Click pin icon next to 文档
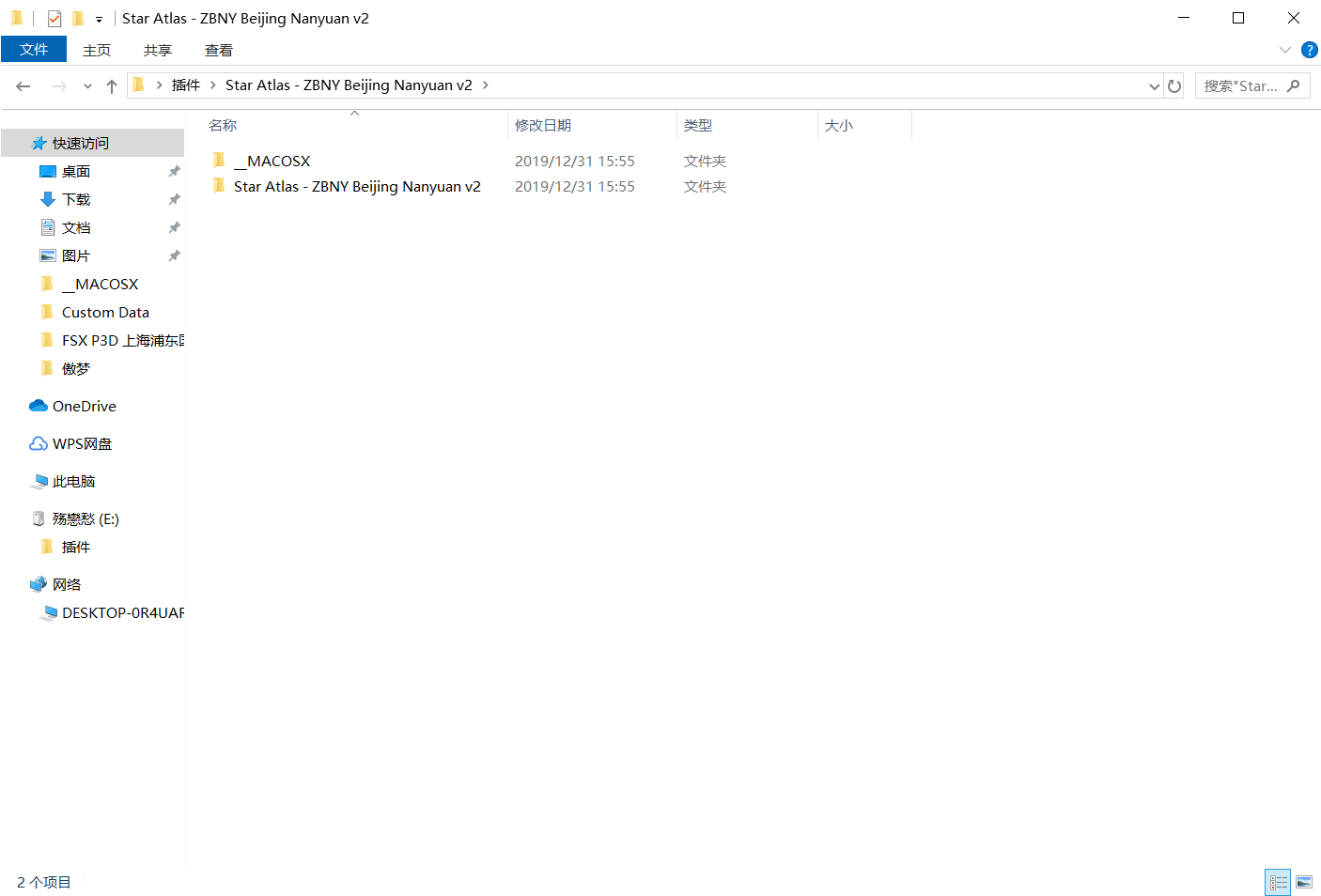This screenshot has height=896, width=1321. click(x=174, y=227)
